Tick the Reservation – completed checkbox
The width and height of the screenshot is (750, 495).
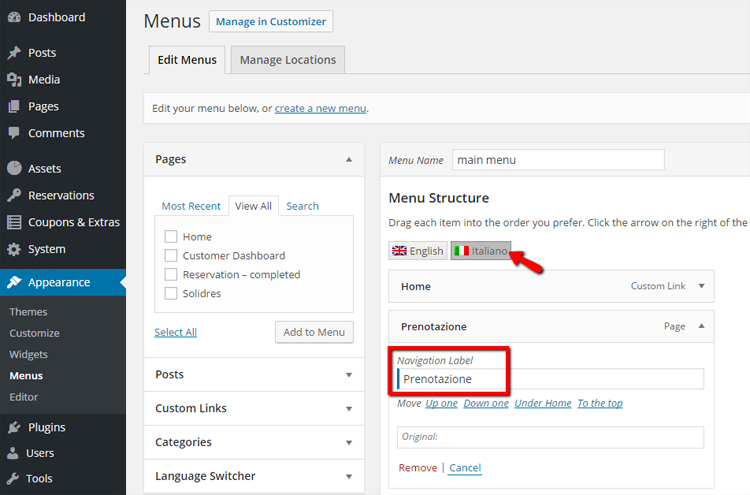[171, 275]
